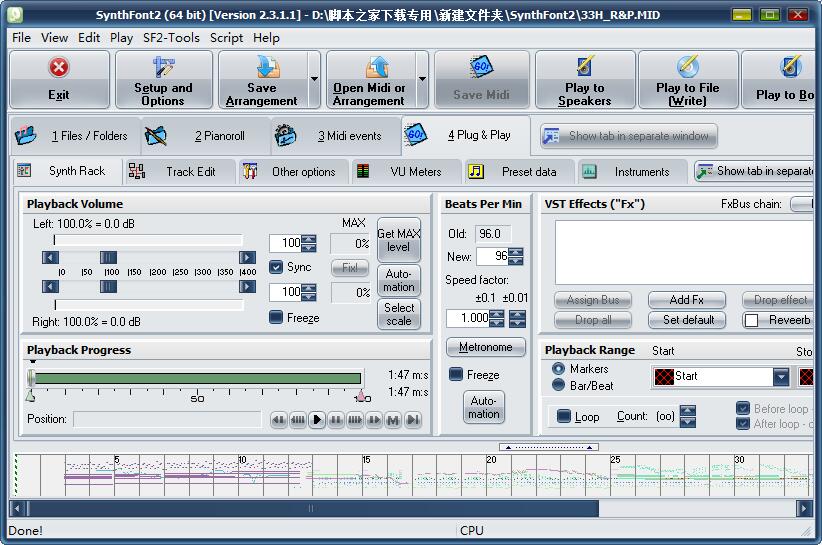Open the Track Edit tab

(179, 172)
